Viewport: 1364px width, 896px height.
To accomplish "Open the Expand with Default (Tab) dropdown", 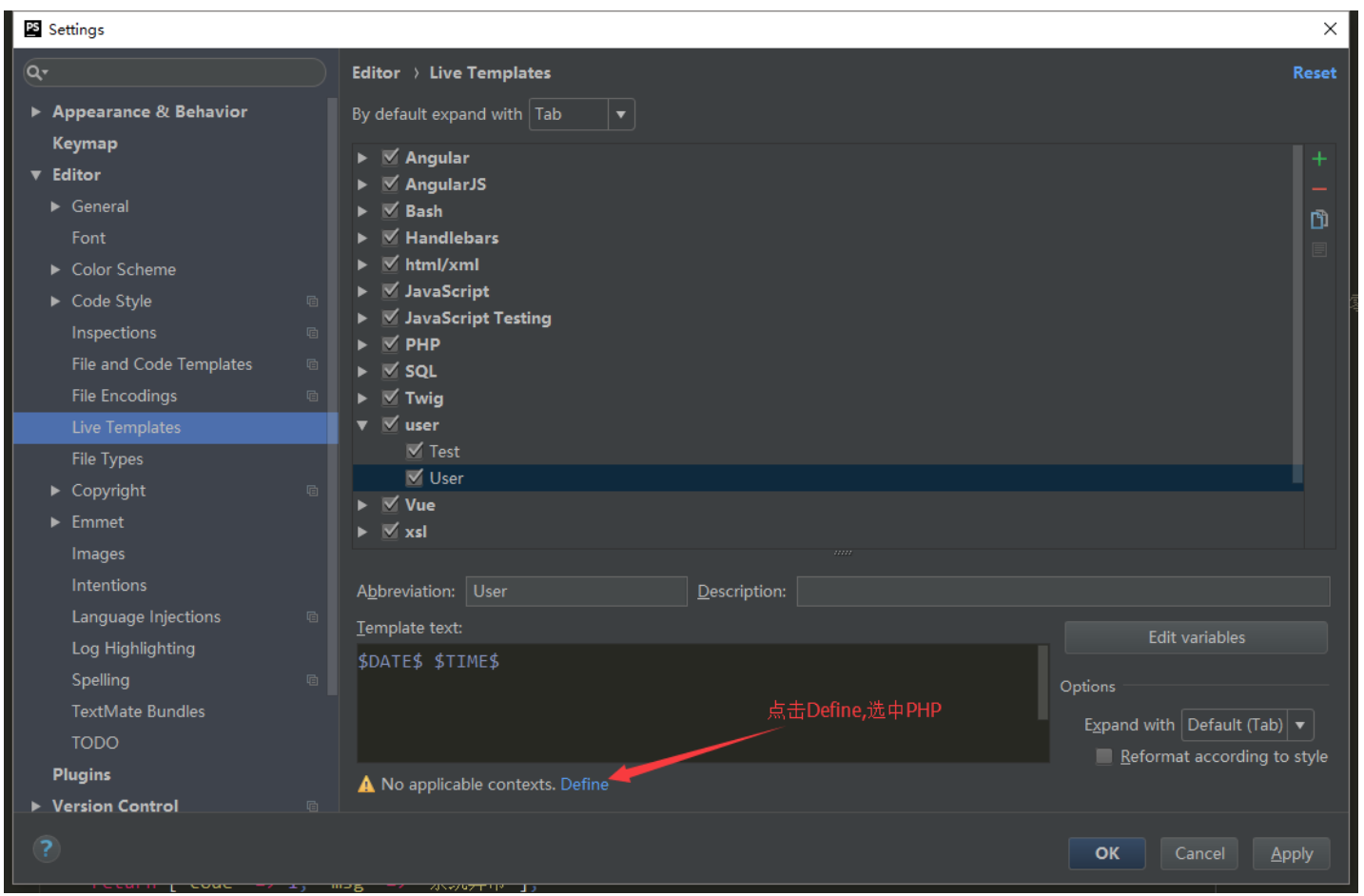I will [x=1301, y=724].
